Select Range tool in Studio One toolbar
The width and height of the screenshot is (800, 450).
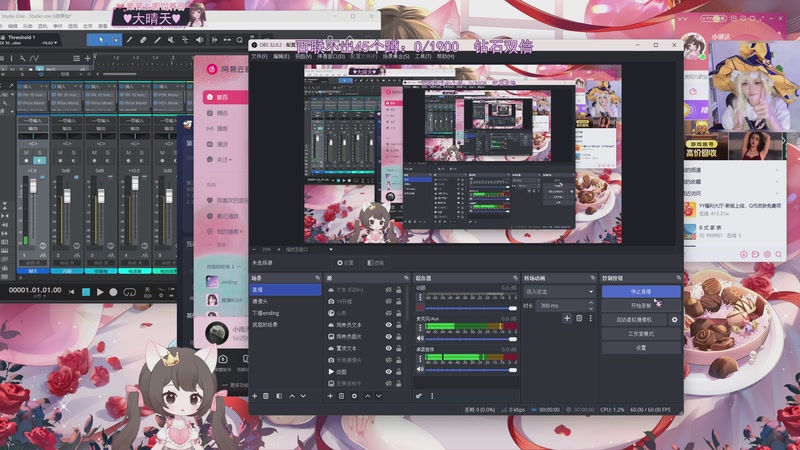[x=115, y=40]
